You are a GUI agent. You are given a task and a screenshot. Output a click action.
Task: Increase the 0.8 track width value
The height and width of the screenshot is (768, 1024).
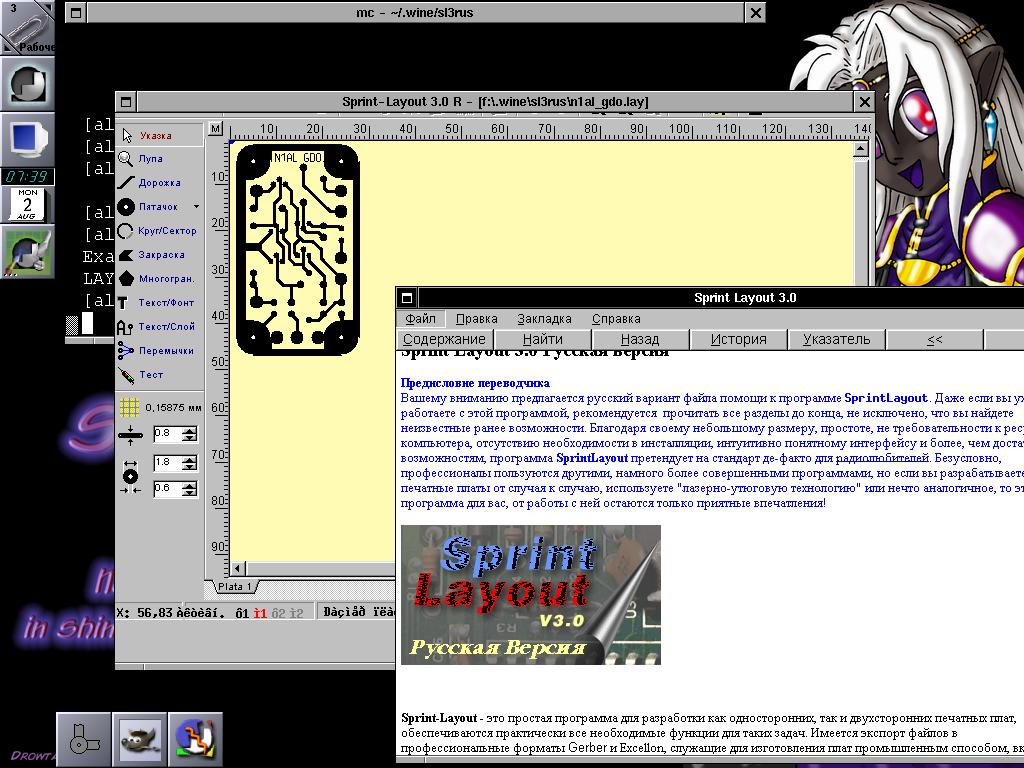click(x=189, y=430)
